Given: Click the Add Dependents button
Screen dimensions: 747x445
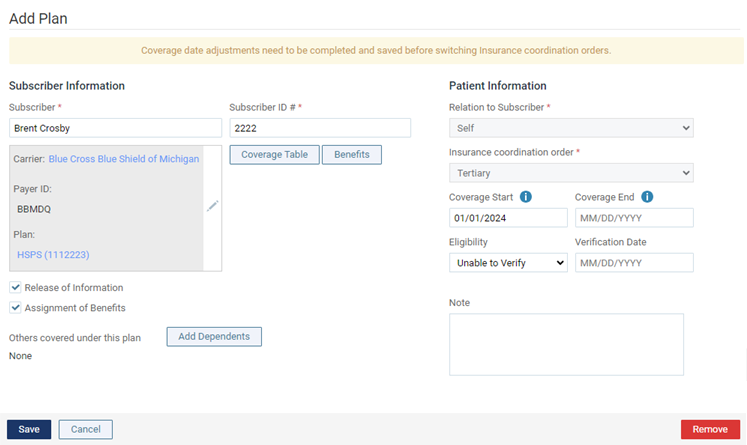Looking at the screenshot, I should (214, 336).
